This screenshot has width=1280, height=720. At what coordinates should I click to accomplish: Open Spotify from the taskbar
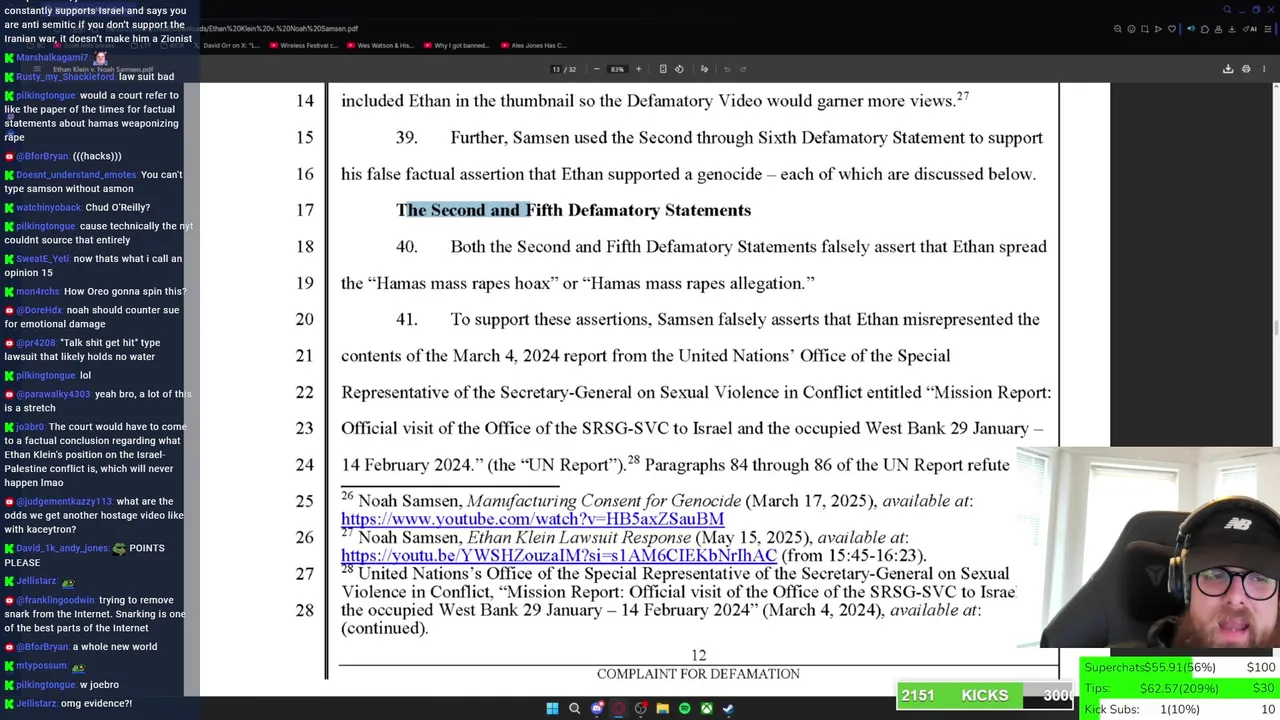point(684,708)
